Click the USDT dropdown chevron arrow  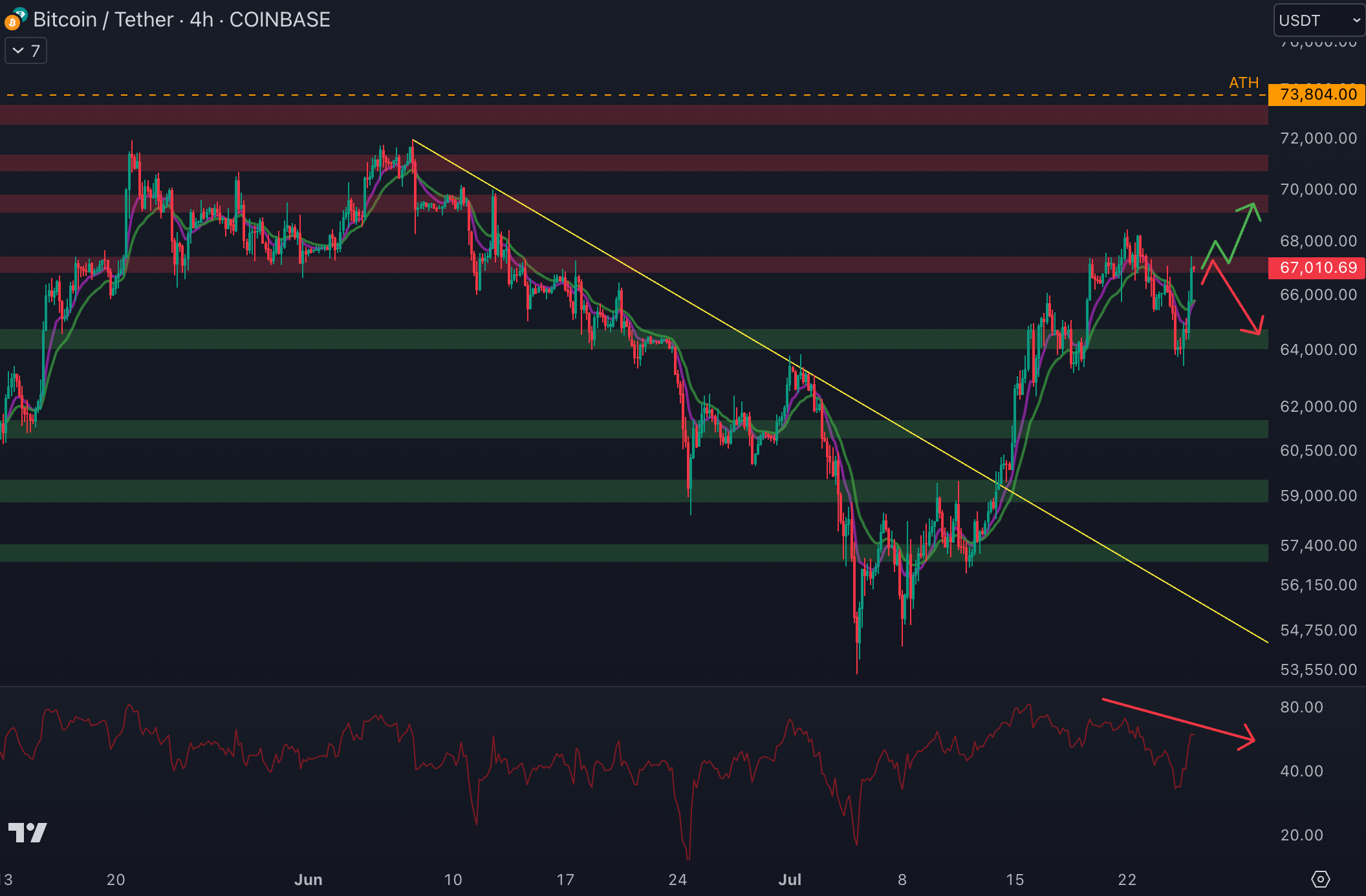(1356, 21)
